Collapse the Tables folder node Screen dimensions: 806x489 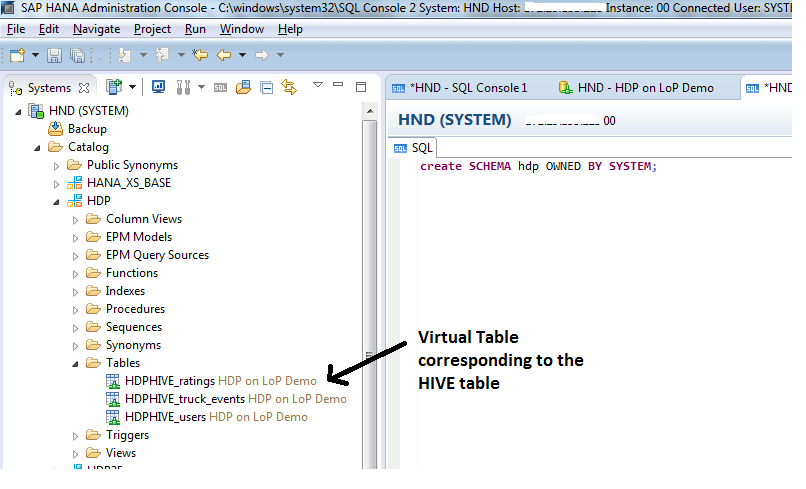click(75, 363)
